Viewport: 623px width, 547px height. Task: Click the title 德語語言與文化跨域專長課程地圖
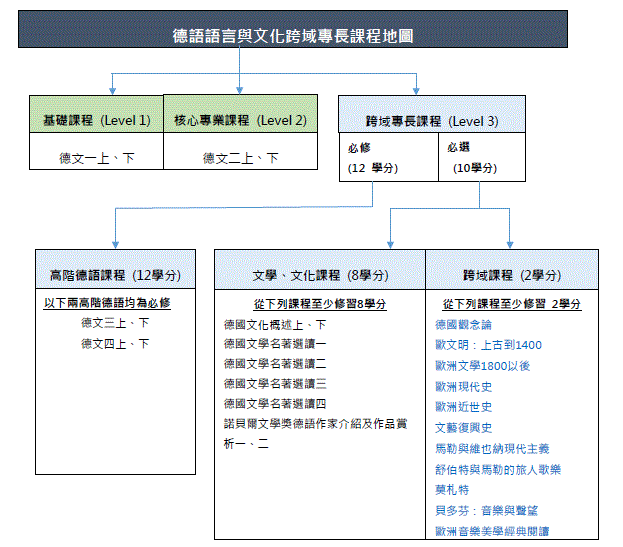293,36
